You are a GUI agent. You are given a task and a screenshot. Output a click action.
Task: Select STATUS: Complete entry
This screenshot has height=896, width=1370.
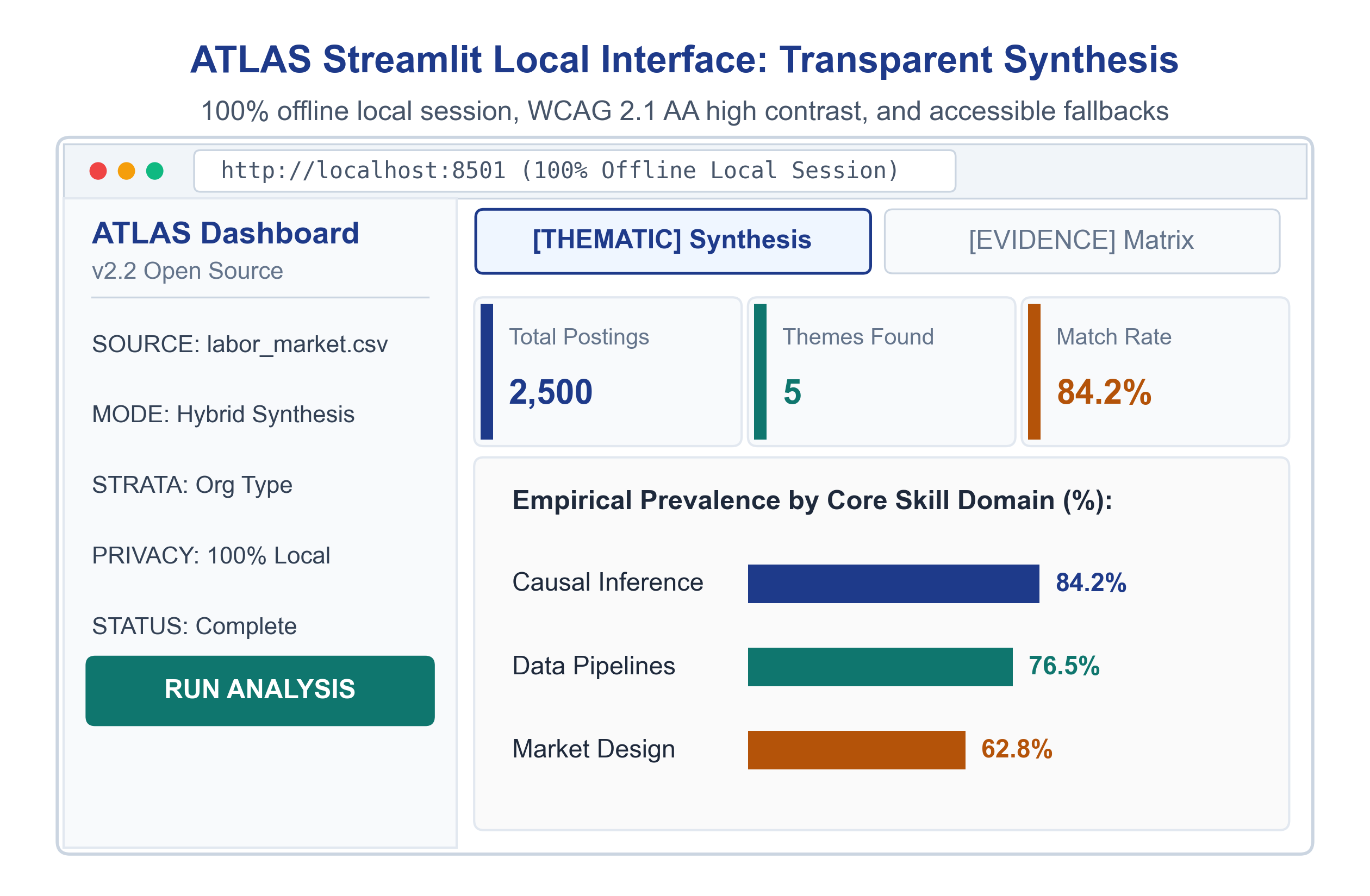195,626
